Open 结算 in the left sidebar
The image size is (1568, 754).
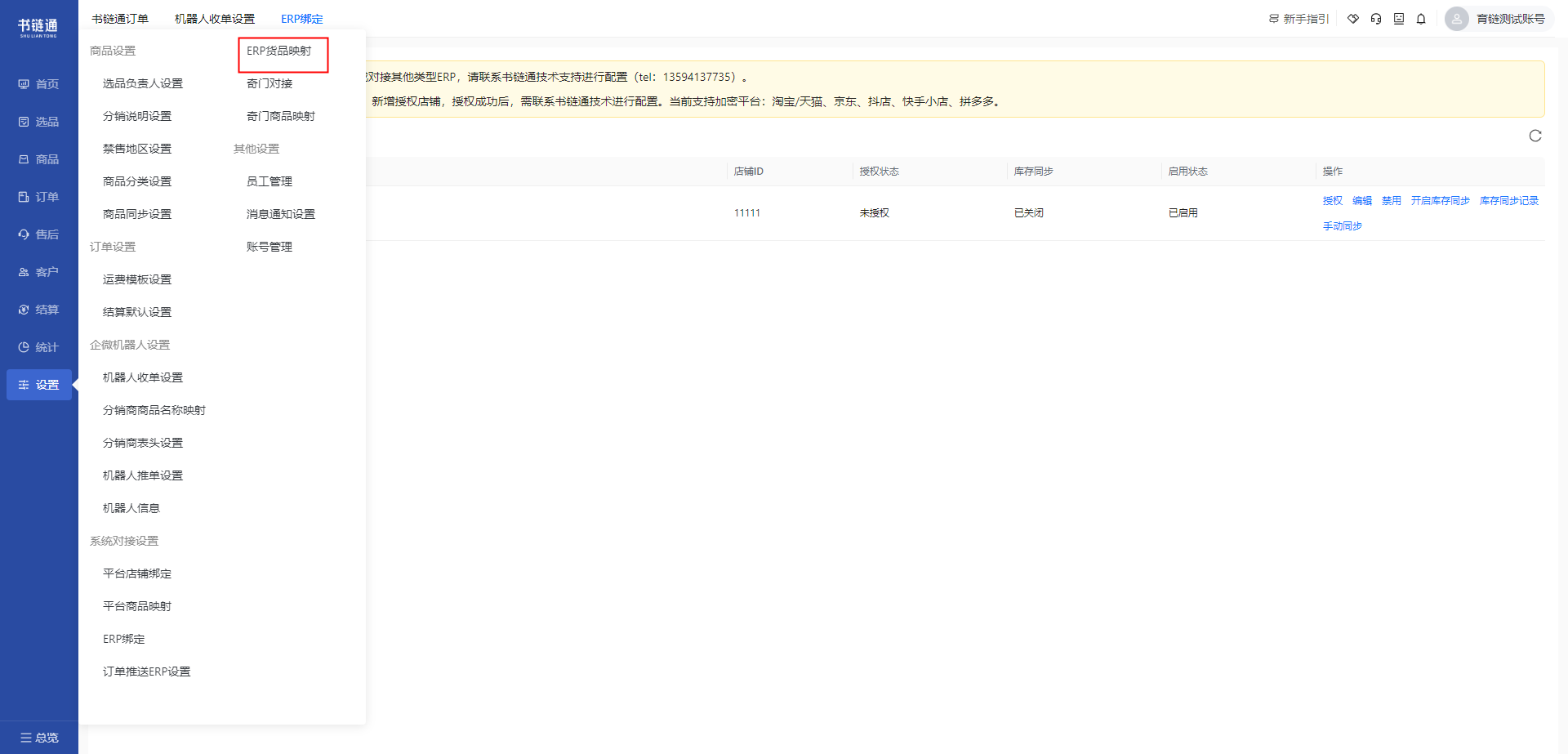[x=38, y=310]
